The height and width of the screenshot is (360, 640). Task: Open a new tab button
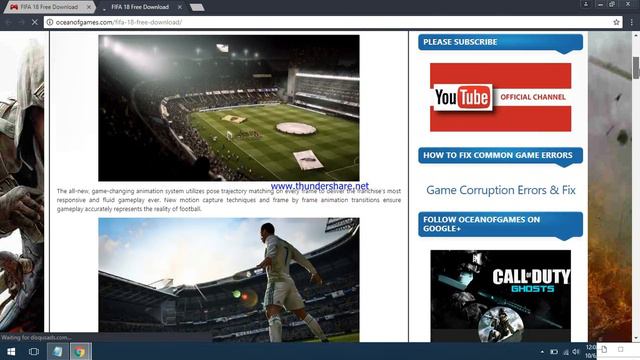pos(197,7)
